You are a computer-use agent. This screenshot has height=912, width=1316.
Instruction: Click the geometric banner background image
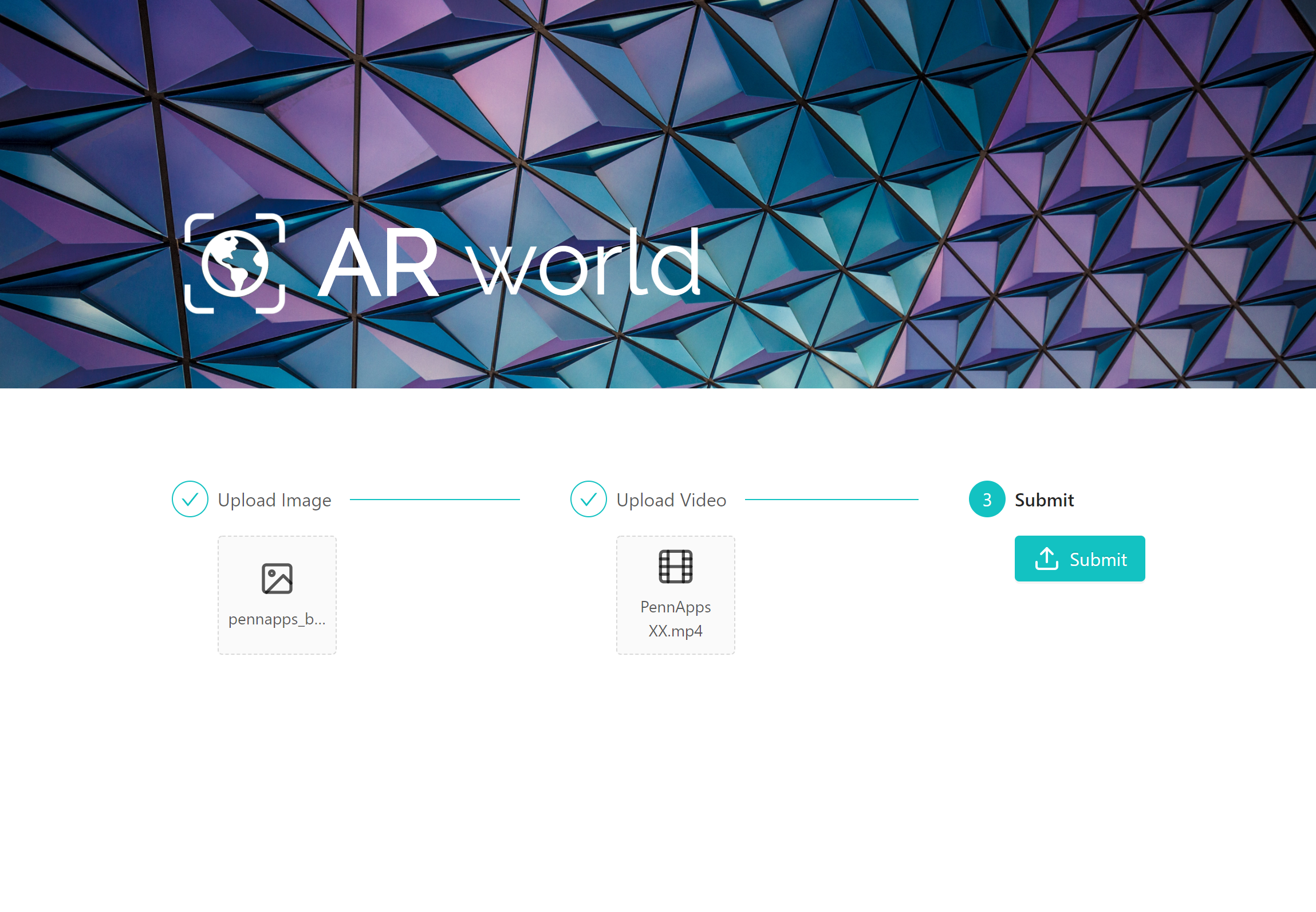click(974, 143)
